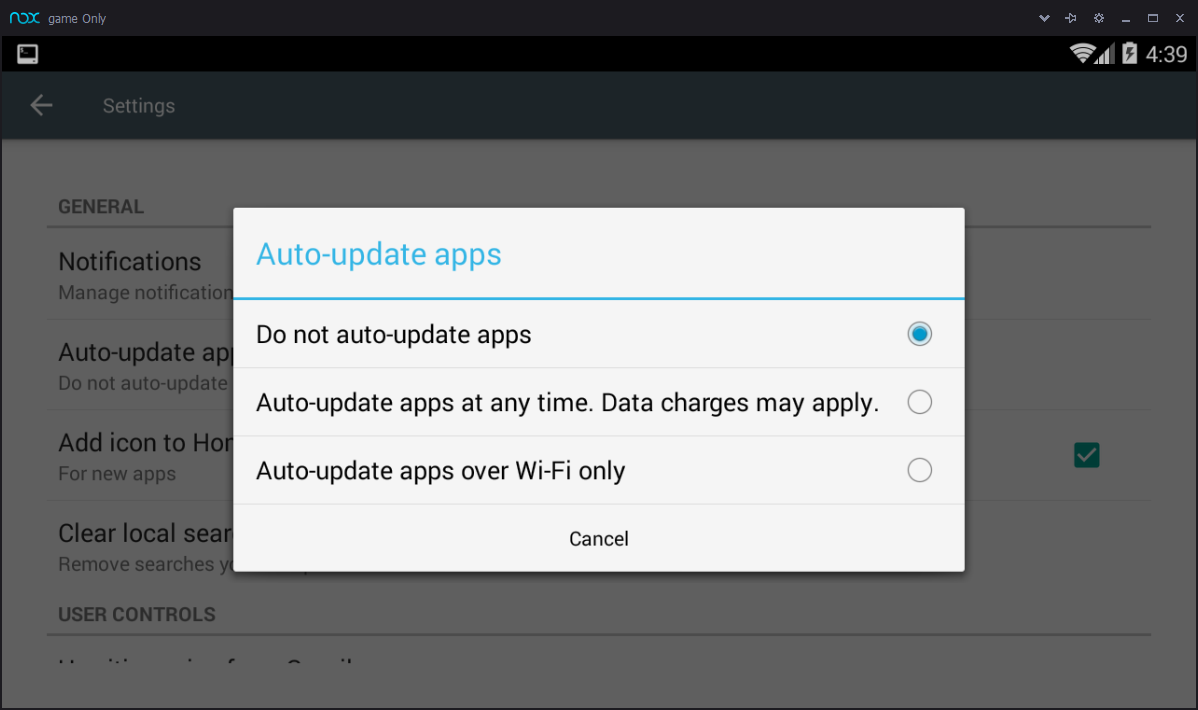
Task: Click the pin window icon
Action: pyautogui.click(x=1070, y=18)
